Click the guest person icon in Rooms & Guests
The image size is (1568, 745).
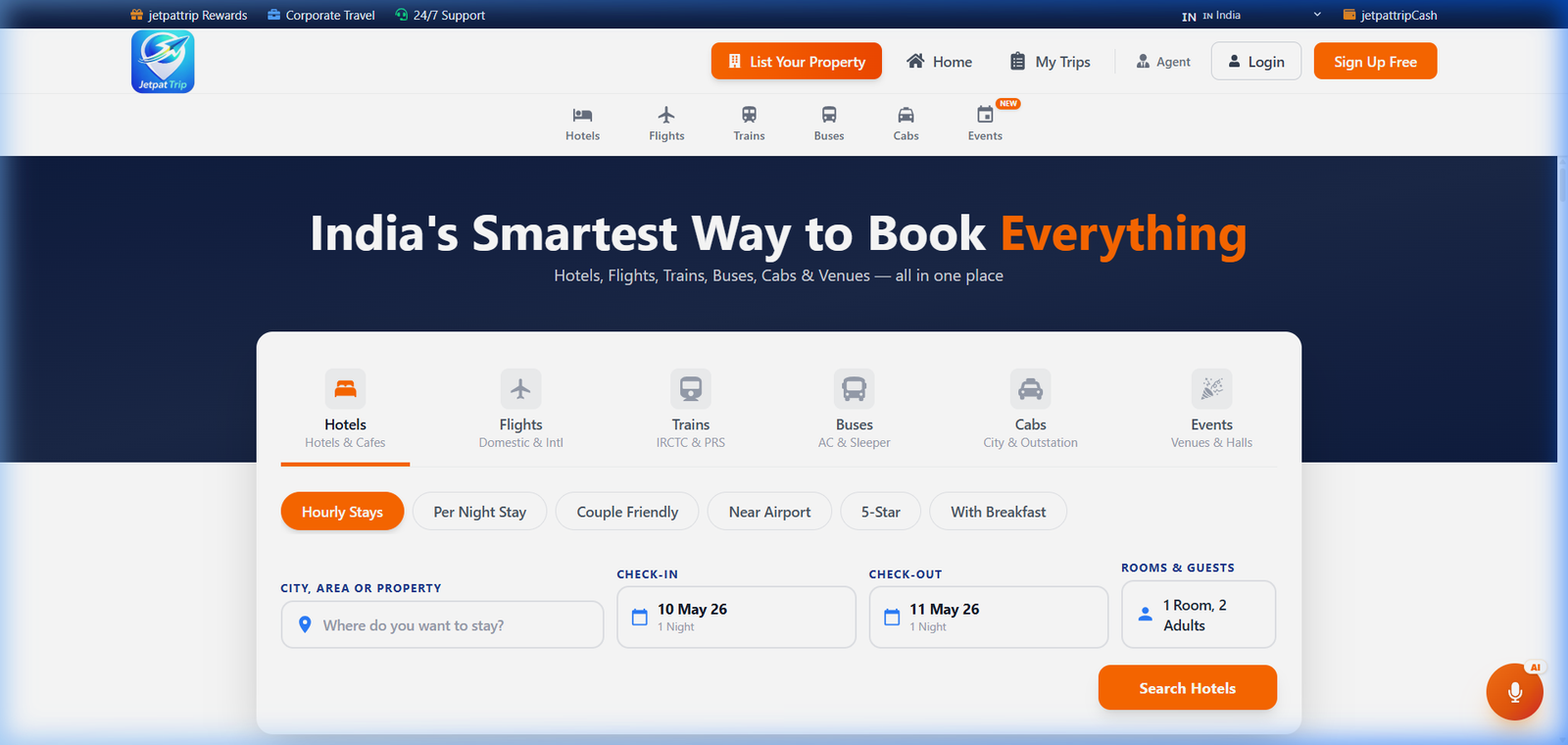tap(1145, 615)
